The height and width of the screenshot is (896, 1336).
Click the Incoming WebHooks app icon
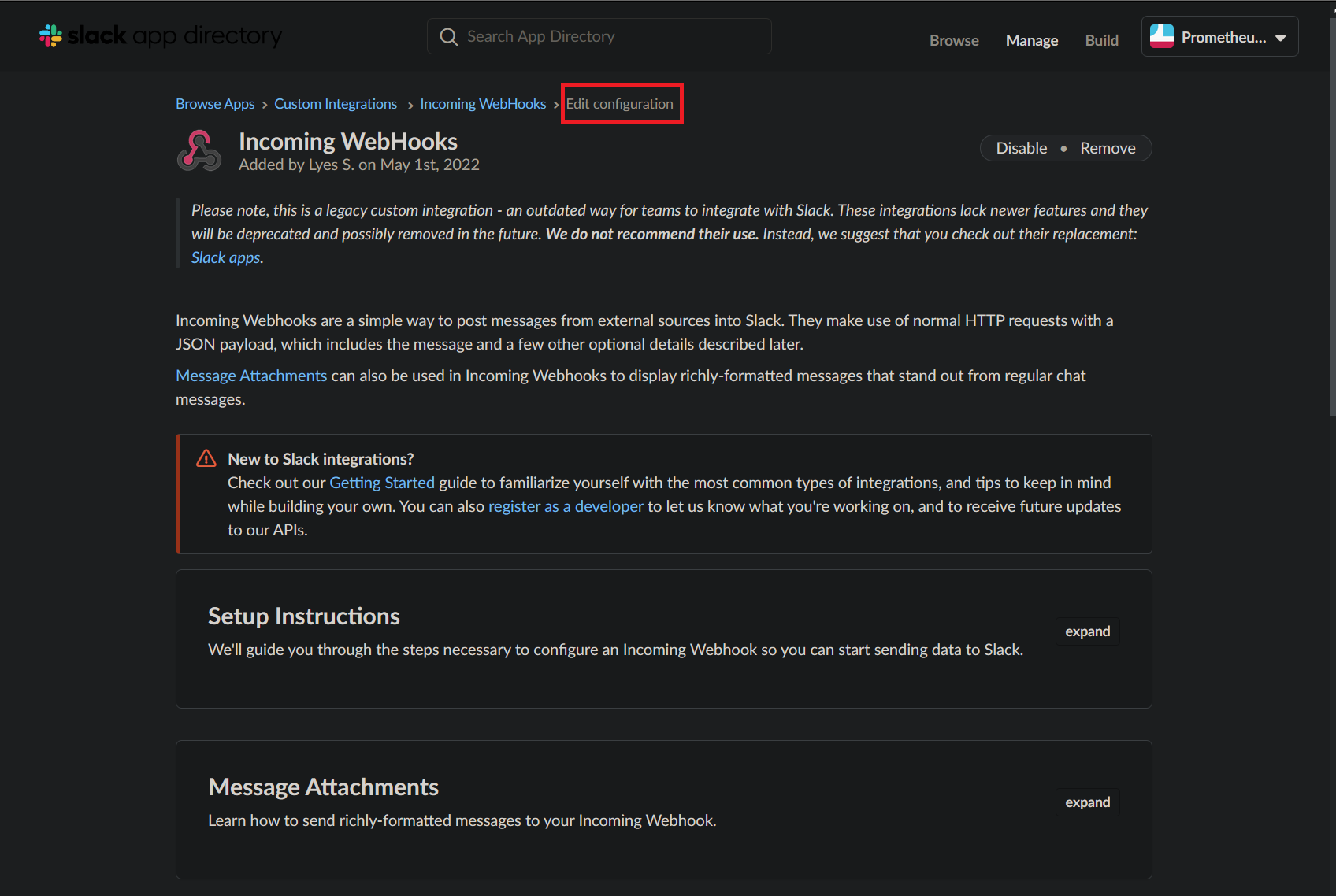[x=199, y=151]
